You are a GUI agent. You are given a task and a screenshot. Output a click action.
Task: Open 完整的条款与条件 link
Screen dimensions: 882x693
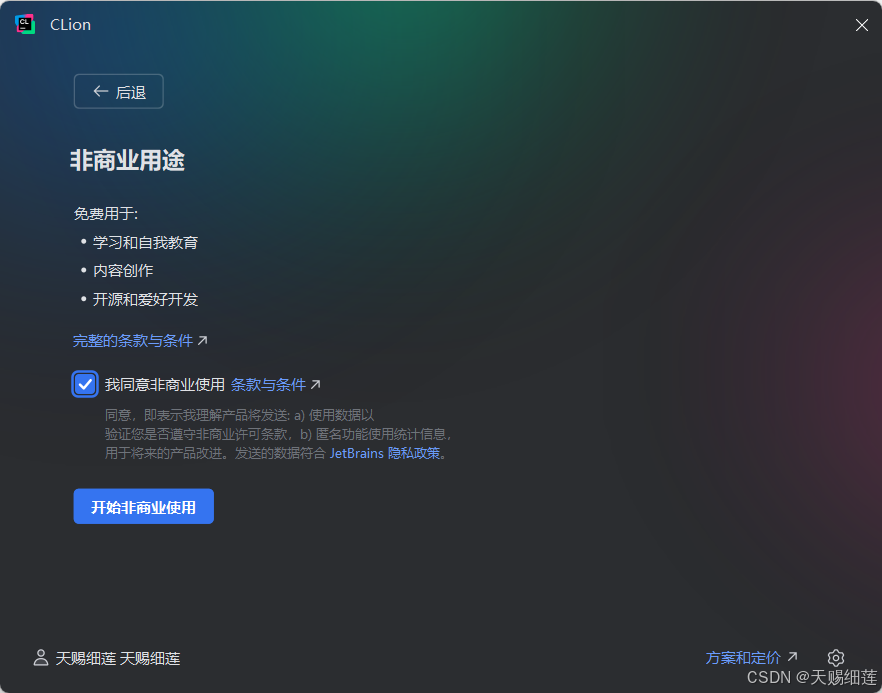click(x=140, y=341)
